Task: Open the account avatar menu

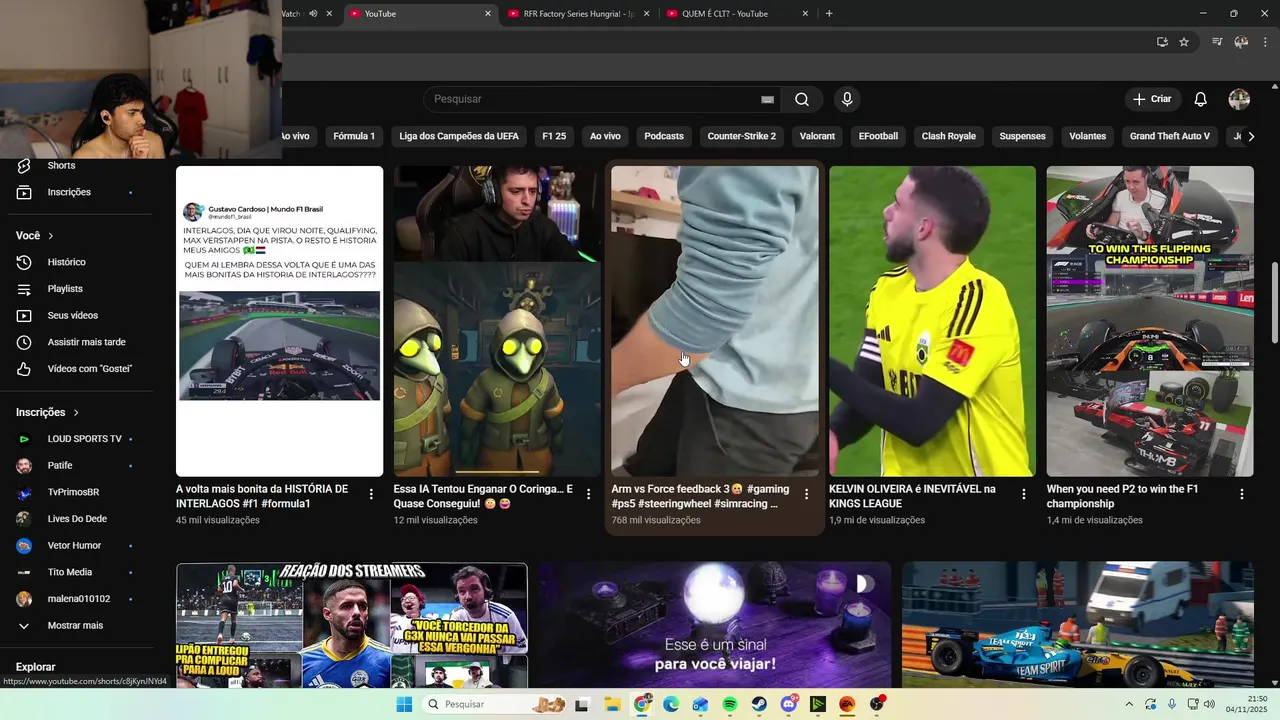Action: tap(1239, 99)
